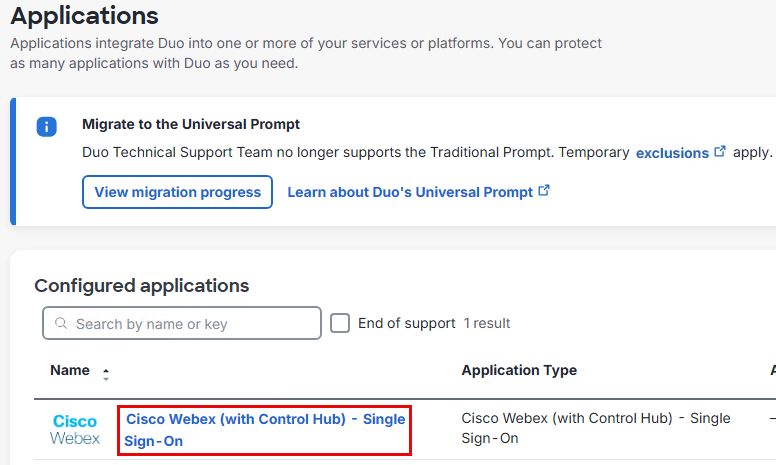Click the "End of support" label text
This screenshot has width=776, height=465.
tap(406, 323)
